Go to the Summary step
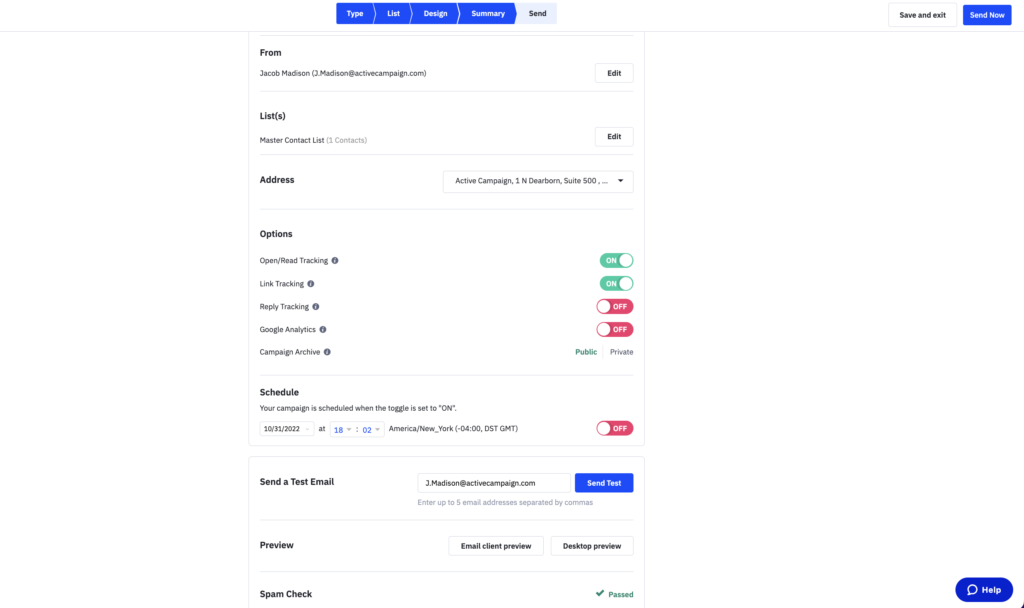The height and width of the screenshot is (608, 1024). click(488, 14)
